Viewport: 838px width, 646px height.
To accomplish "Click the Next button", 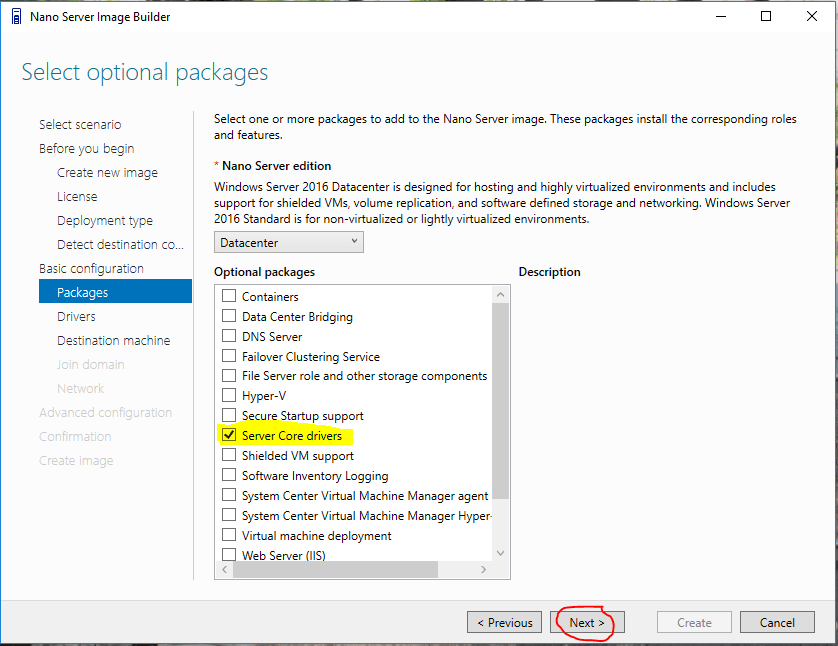I will point(587,622).
